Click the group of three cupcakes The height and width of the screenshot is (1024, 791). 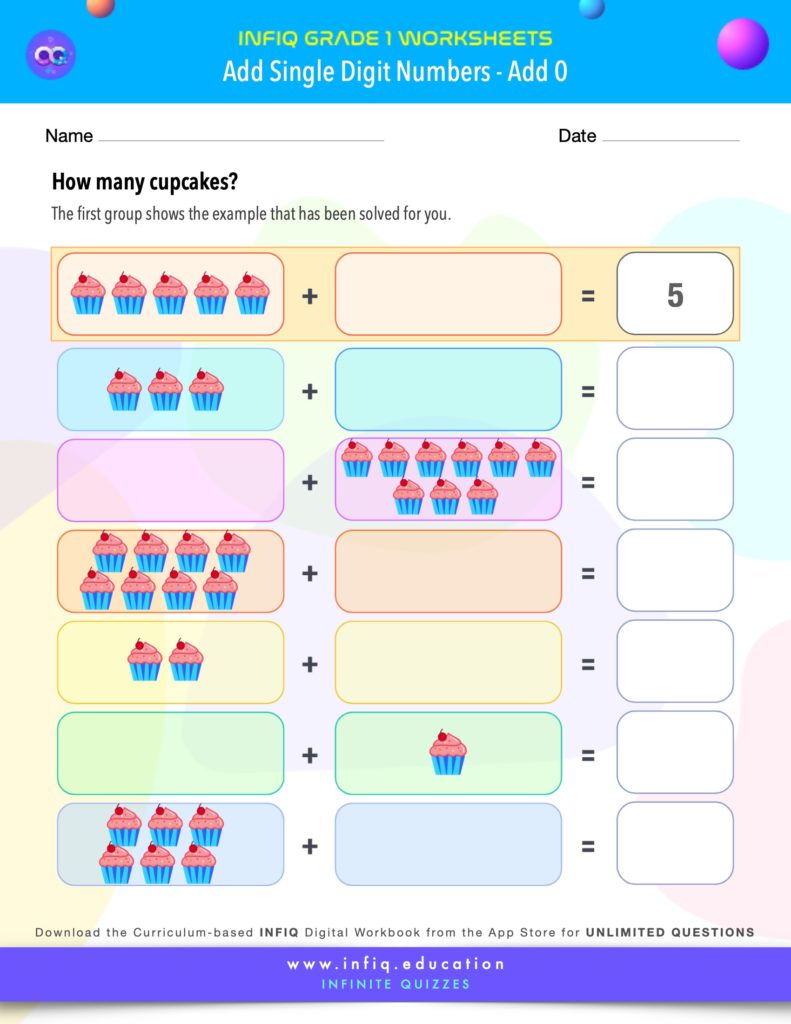(165, 390)
